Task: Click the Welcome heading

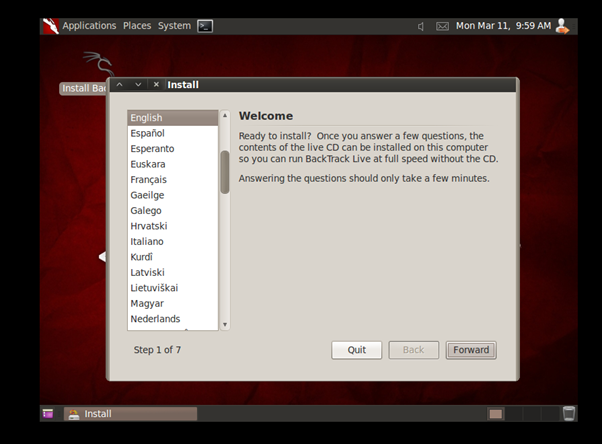Action: pos(266,116)
